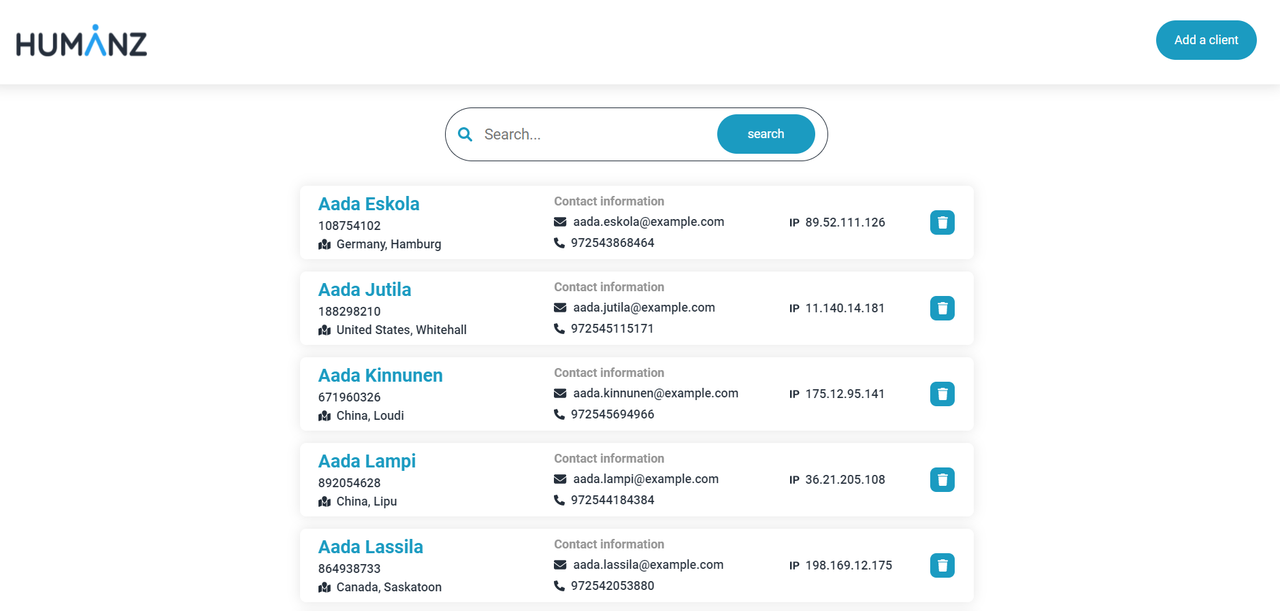Image resolution: width=1280 pixels, height=611 pixels.
Task: Click Contact information heading in Aada Lassila card
Action: [x=609, y=544]
